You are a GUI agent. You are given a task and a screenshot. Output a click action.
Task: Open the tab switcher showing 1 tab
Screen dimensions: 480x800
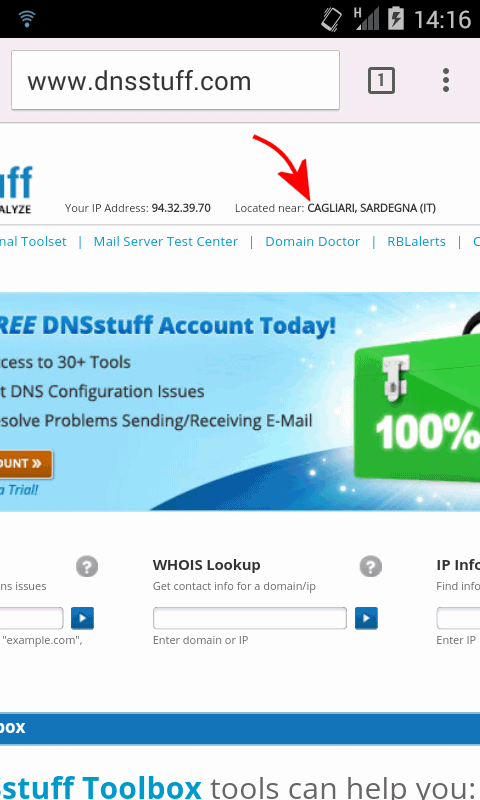point(381,81)
